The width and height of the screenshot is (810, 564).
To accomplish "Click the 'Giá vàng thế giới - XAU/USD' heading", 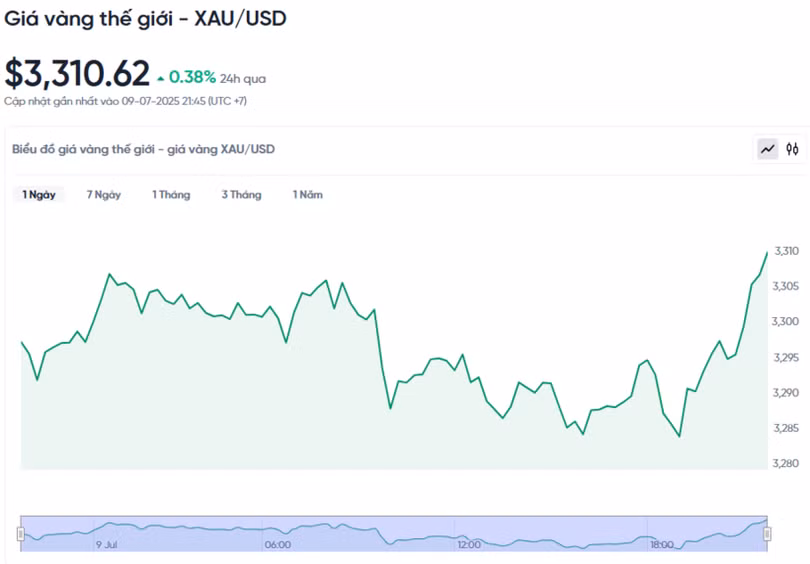I will pyautogui.click(x=145, y=19).
